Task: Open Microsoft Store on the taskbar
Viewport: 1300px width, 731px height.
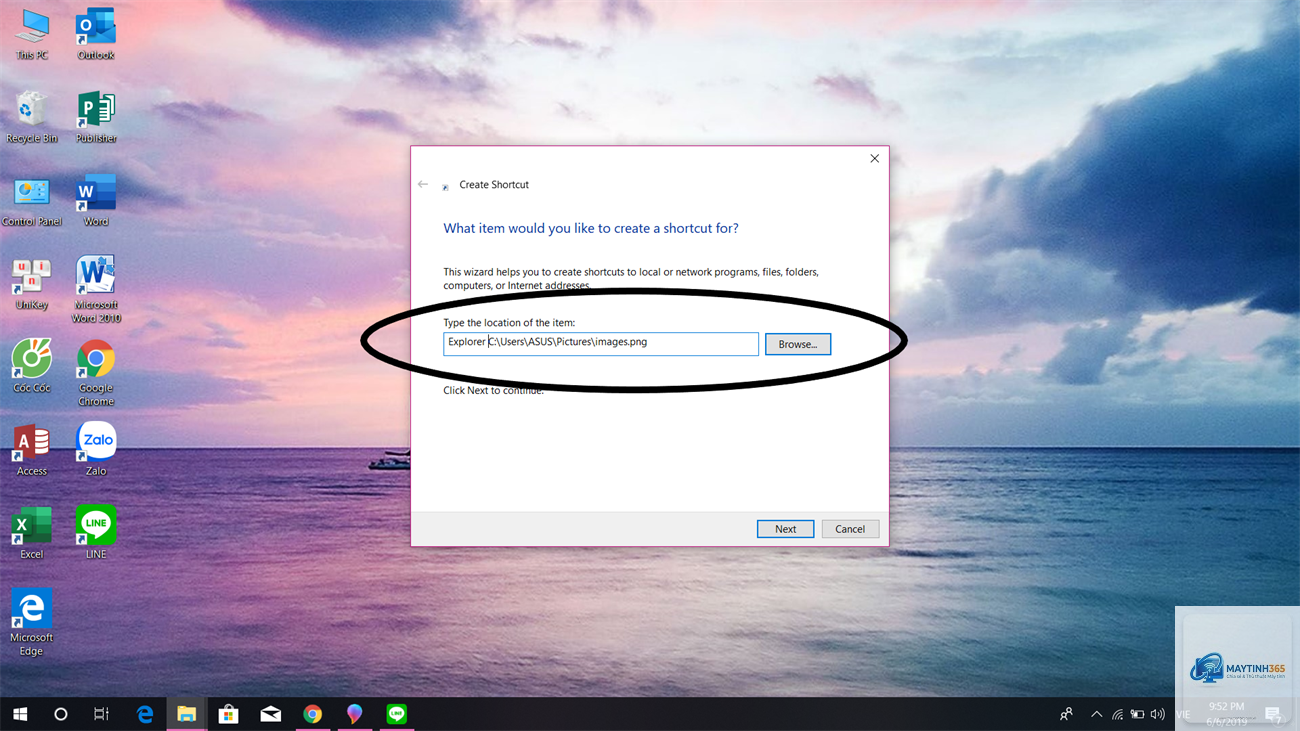Action: 229,714
